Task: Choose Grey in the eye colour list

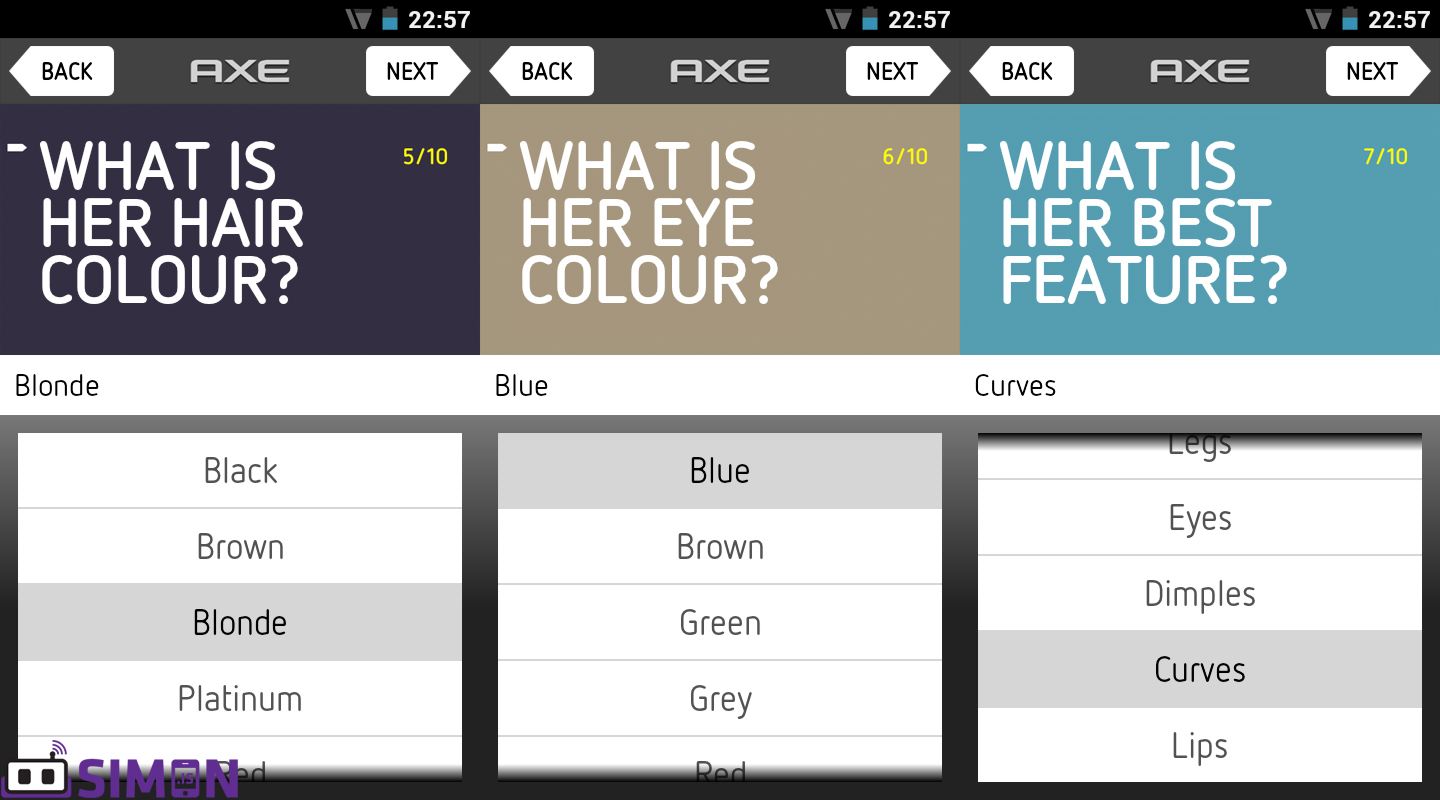Action: click(720, 699)
